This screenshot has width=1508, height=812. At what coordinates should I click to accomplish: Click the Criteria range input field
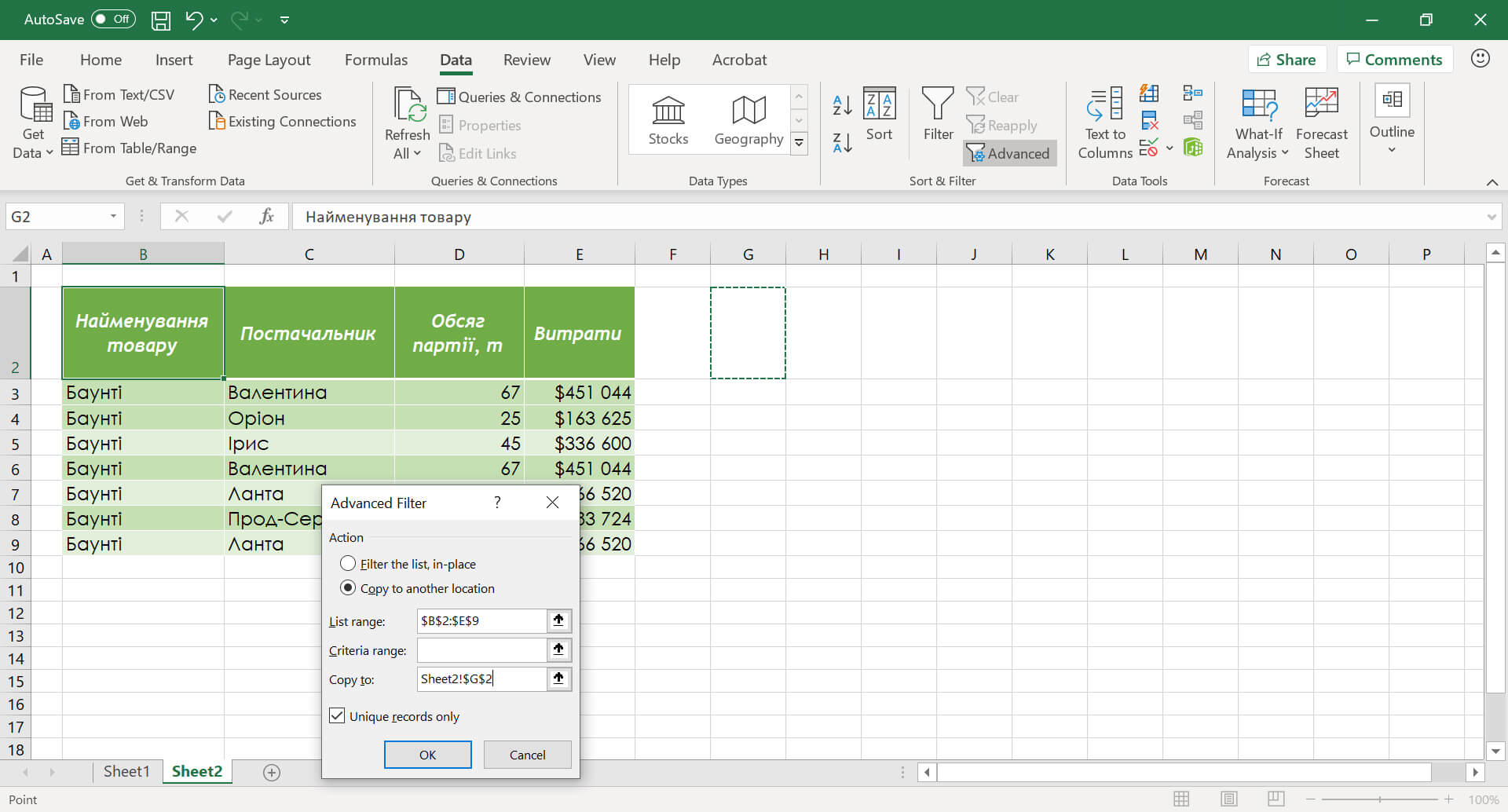481,650
